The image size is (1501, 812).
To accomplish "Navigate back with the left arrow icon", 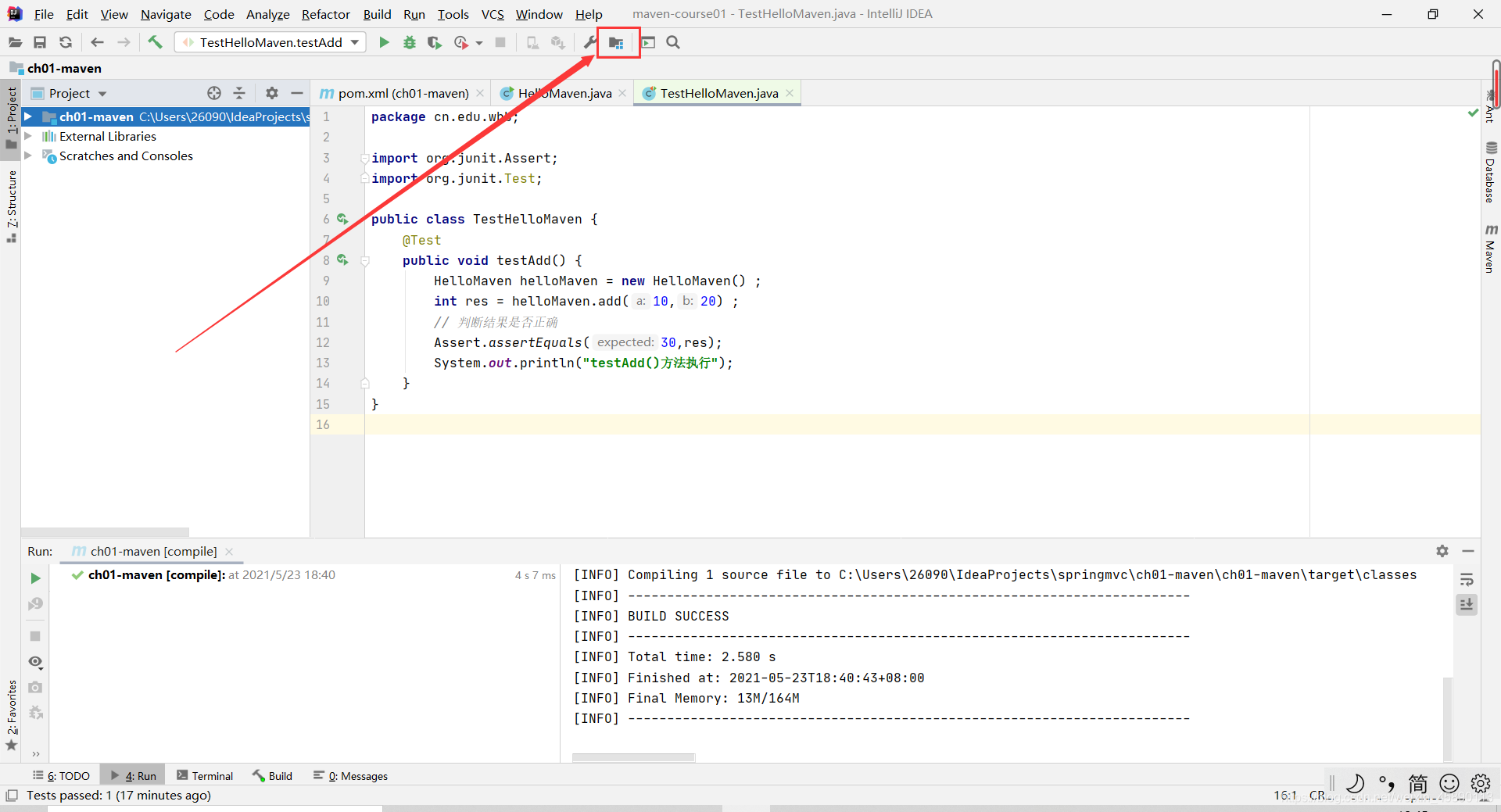I will [98, 42].
